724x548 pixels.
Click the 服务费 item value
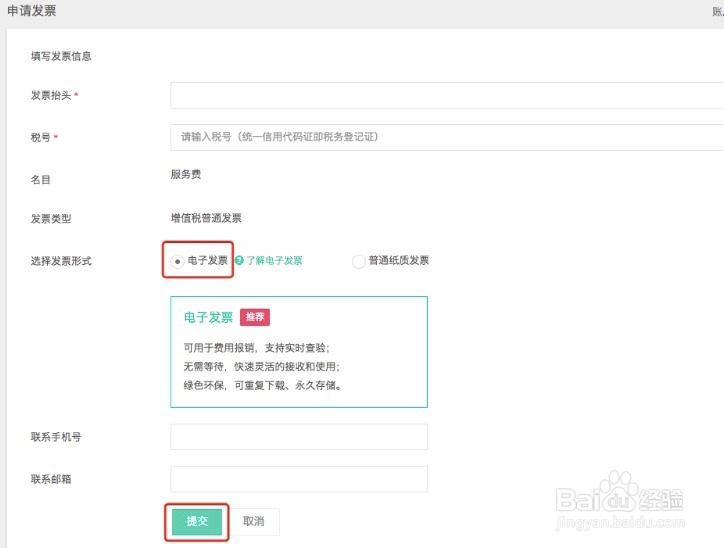186,174
